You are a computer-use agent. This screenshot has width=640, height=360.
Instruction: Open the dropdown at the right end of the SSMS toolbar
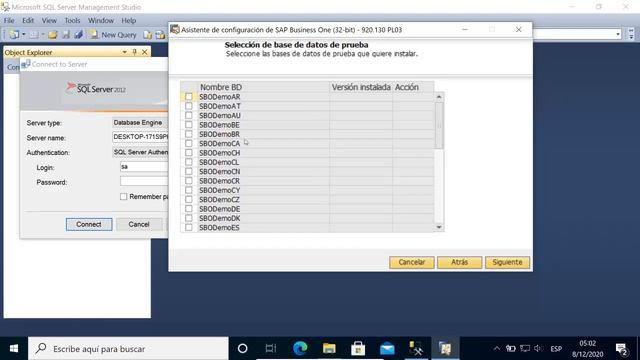[618, 34]
